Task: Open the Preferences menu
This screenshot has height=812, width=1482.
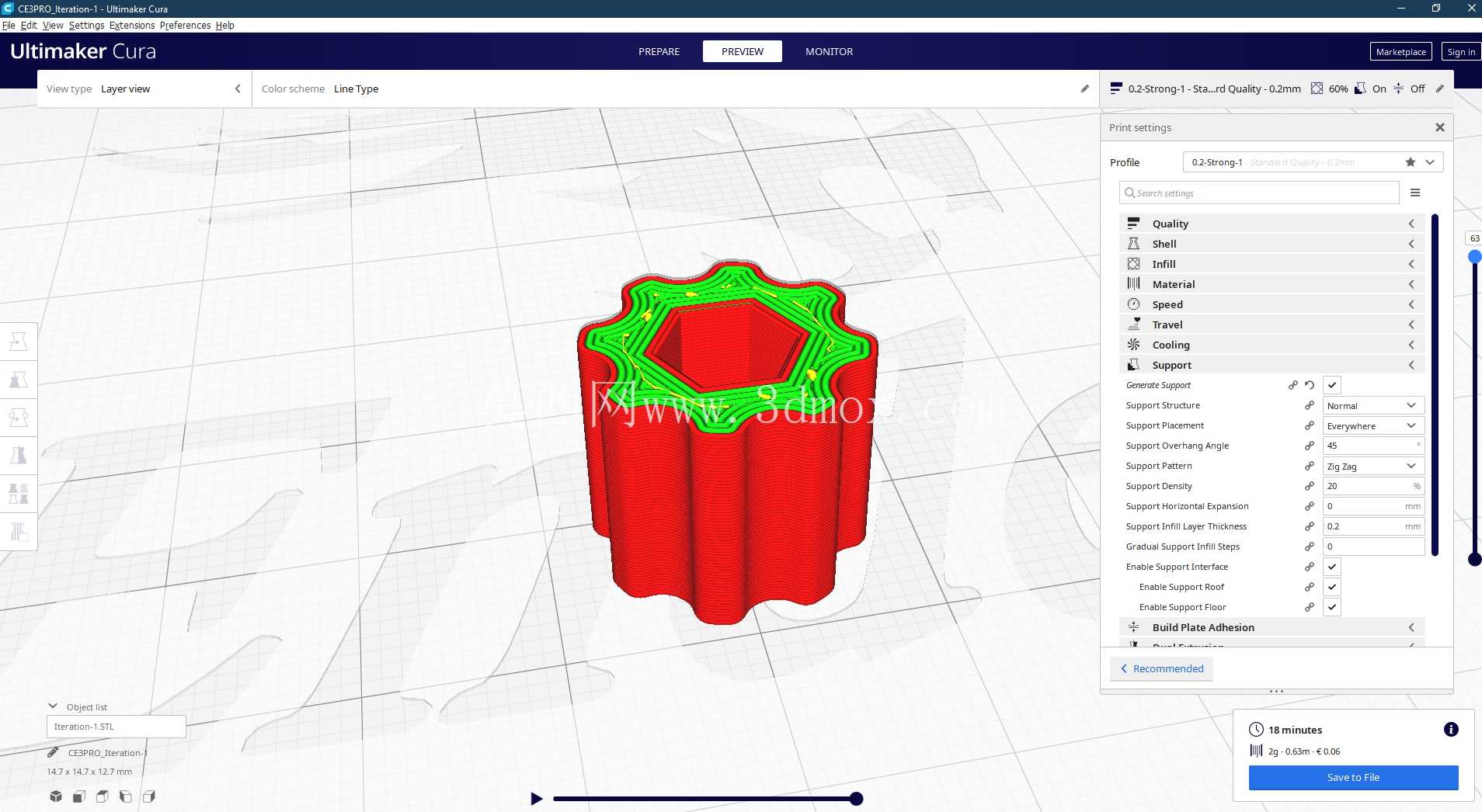Action: click(185, 25)
